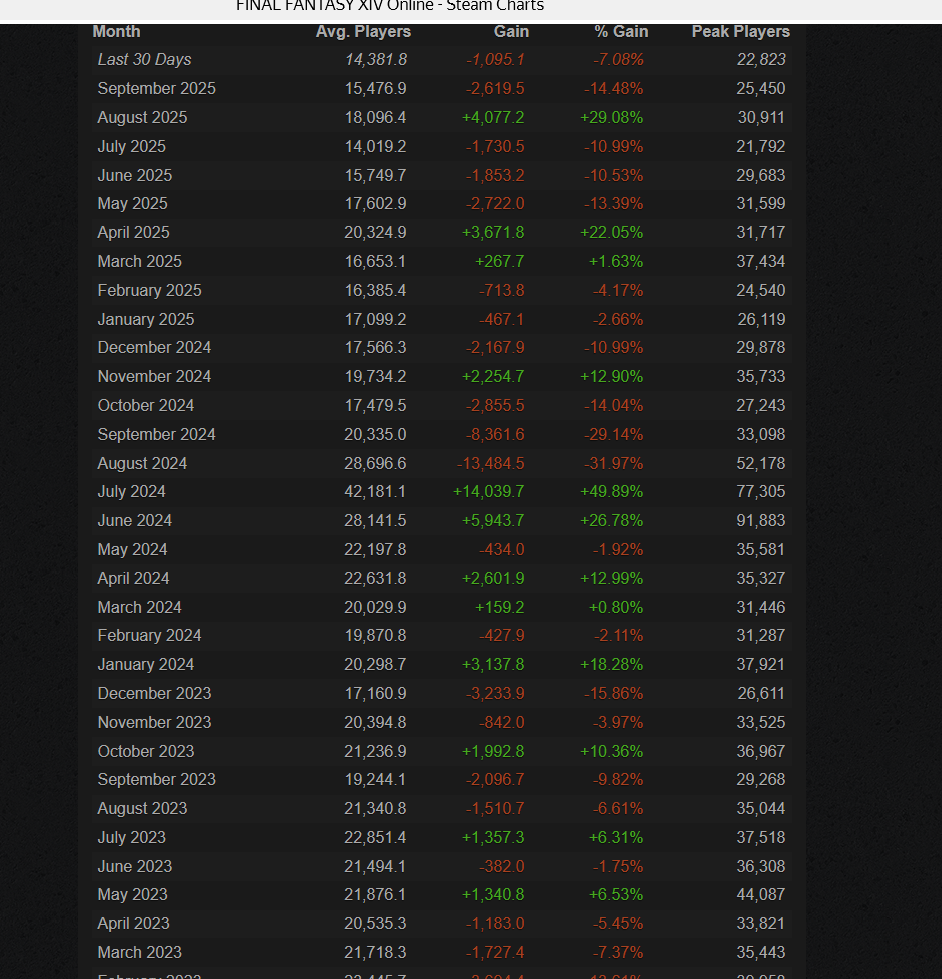The width and height of the screenshot is (942, 979).
Task: Click March 2023 month cell
Action: point(140,953)
